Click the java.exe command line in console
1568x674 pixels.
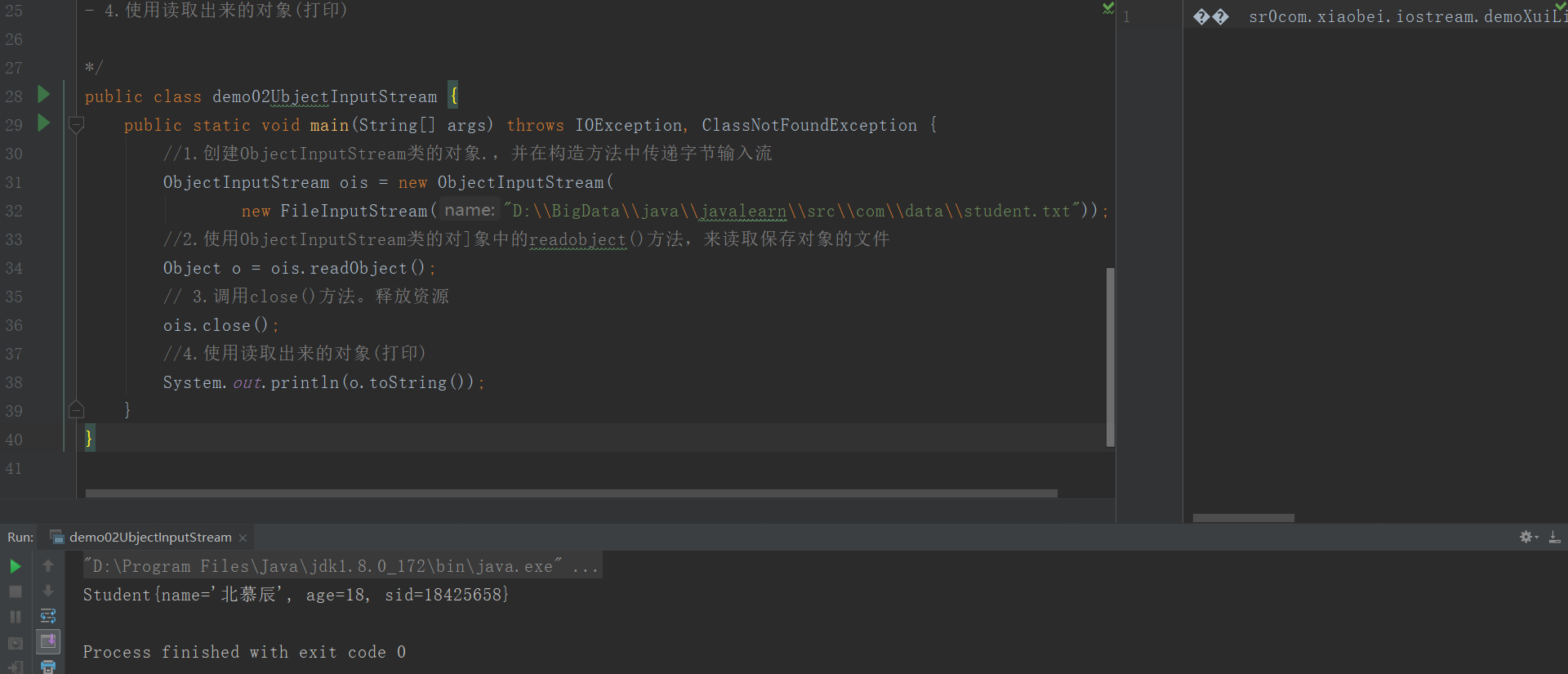pyautogui.click(x=341, y=566)
